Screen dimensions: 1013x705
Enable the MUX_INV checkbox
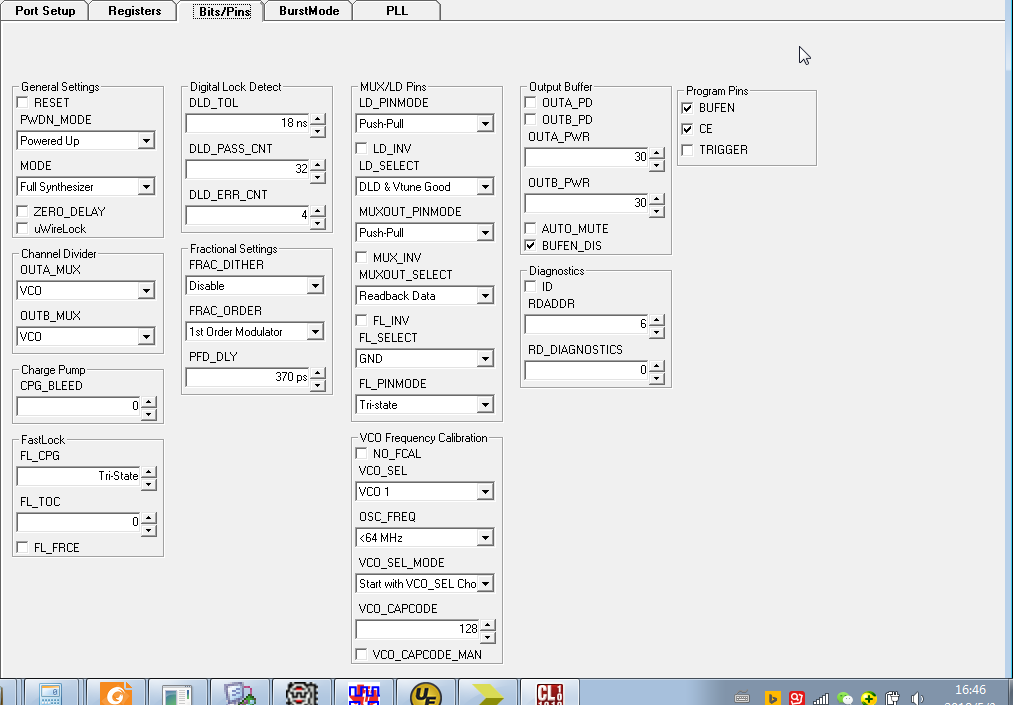(362, 257)
